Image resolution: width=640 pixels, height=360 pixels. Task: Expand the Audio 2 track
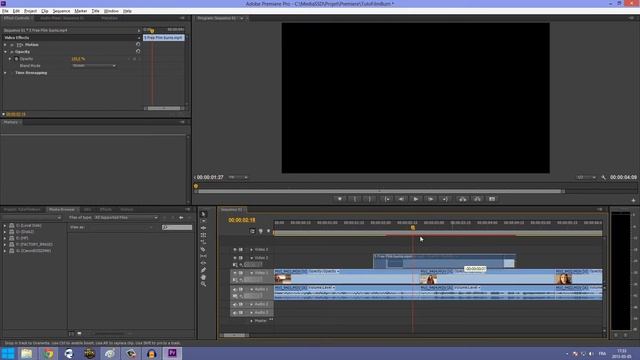point(251,304)
